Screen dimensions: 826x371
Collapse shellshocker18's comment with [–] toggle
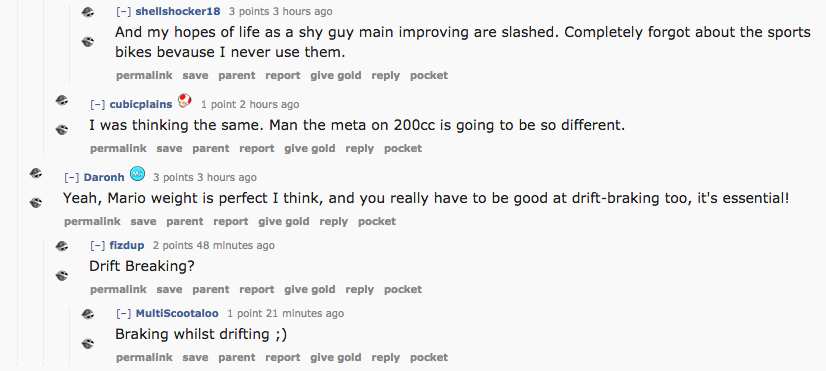tap(124, 11)
